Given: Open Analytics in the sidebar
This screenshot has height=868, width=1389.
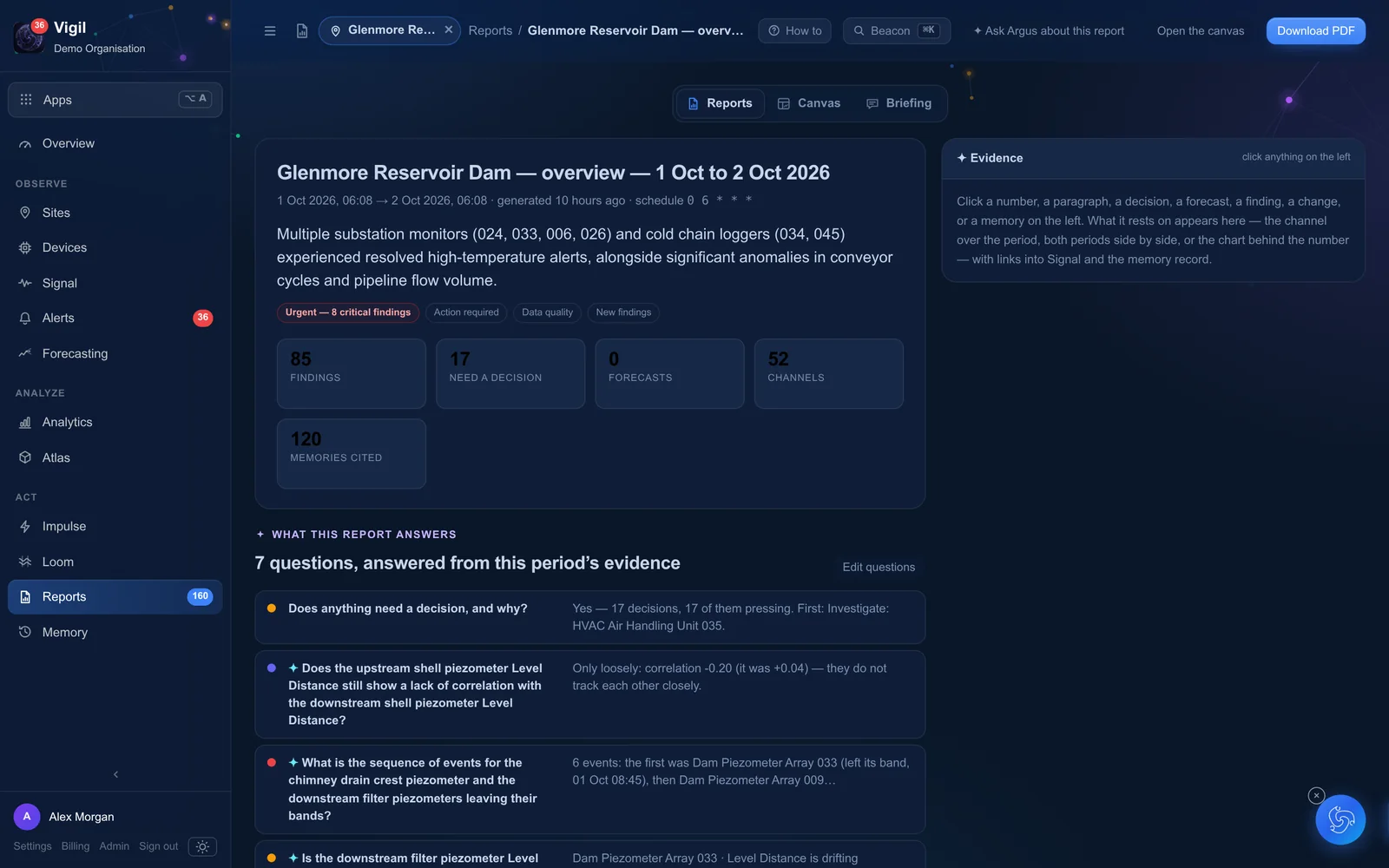Looking at the screenshot, I should click(115, 422).
